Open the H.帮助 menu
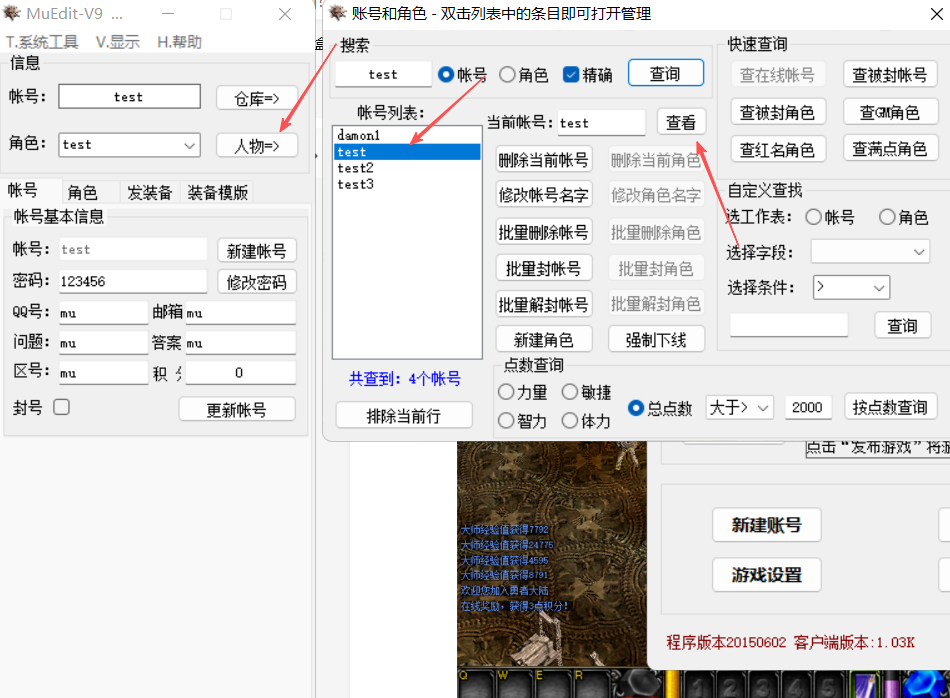The height and width of the screenshot is (698, 950). [178, 42]
